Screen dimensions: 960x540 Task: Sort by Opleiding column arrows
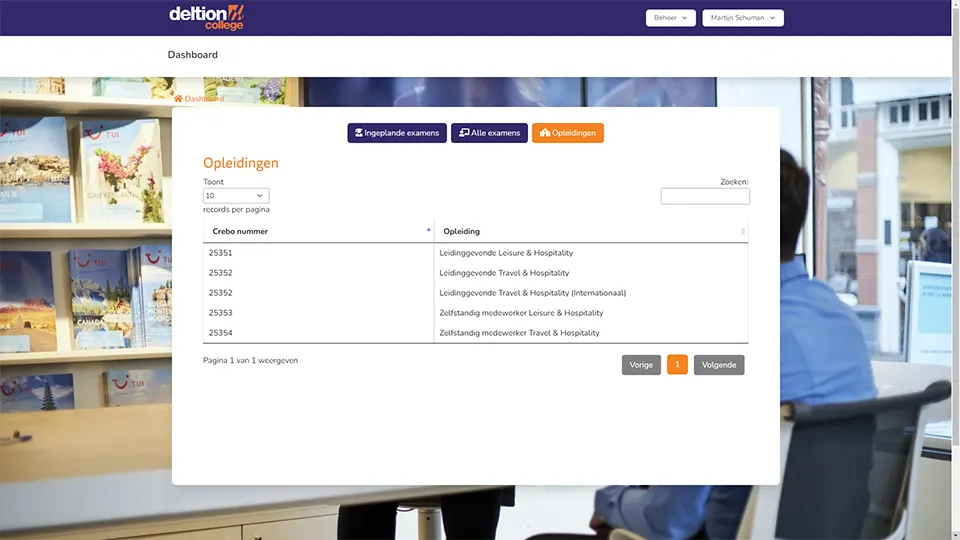(743, 231)
